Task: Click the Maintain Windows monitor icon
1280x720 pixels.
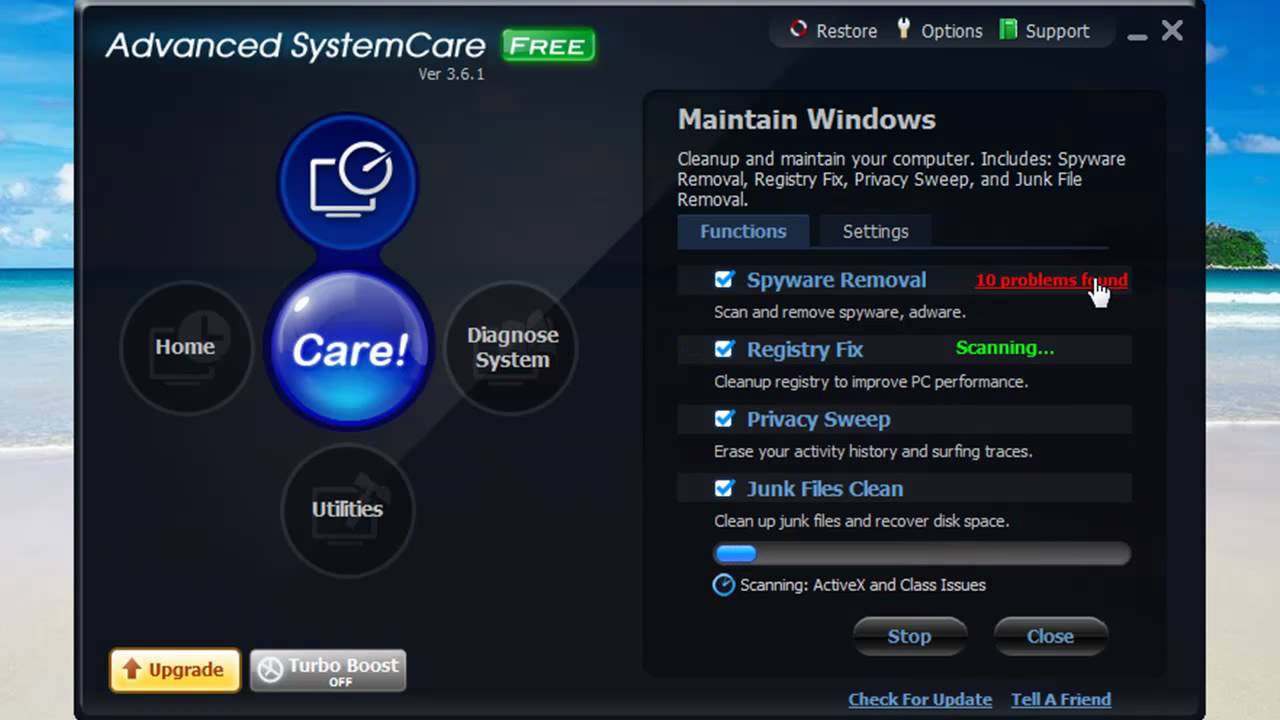Action: pos(348,182)
